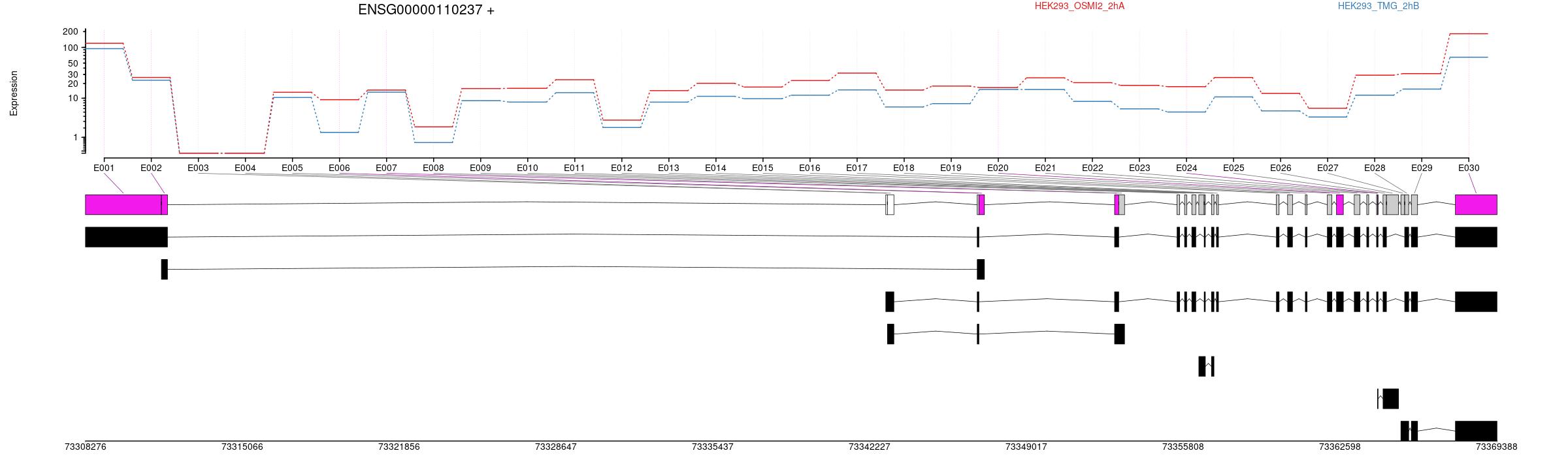The image size is (1568, 457).
Task: Click exon label E003
Action: point(198,168)
